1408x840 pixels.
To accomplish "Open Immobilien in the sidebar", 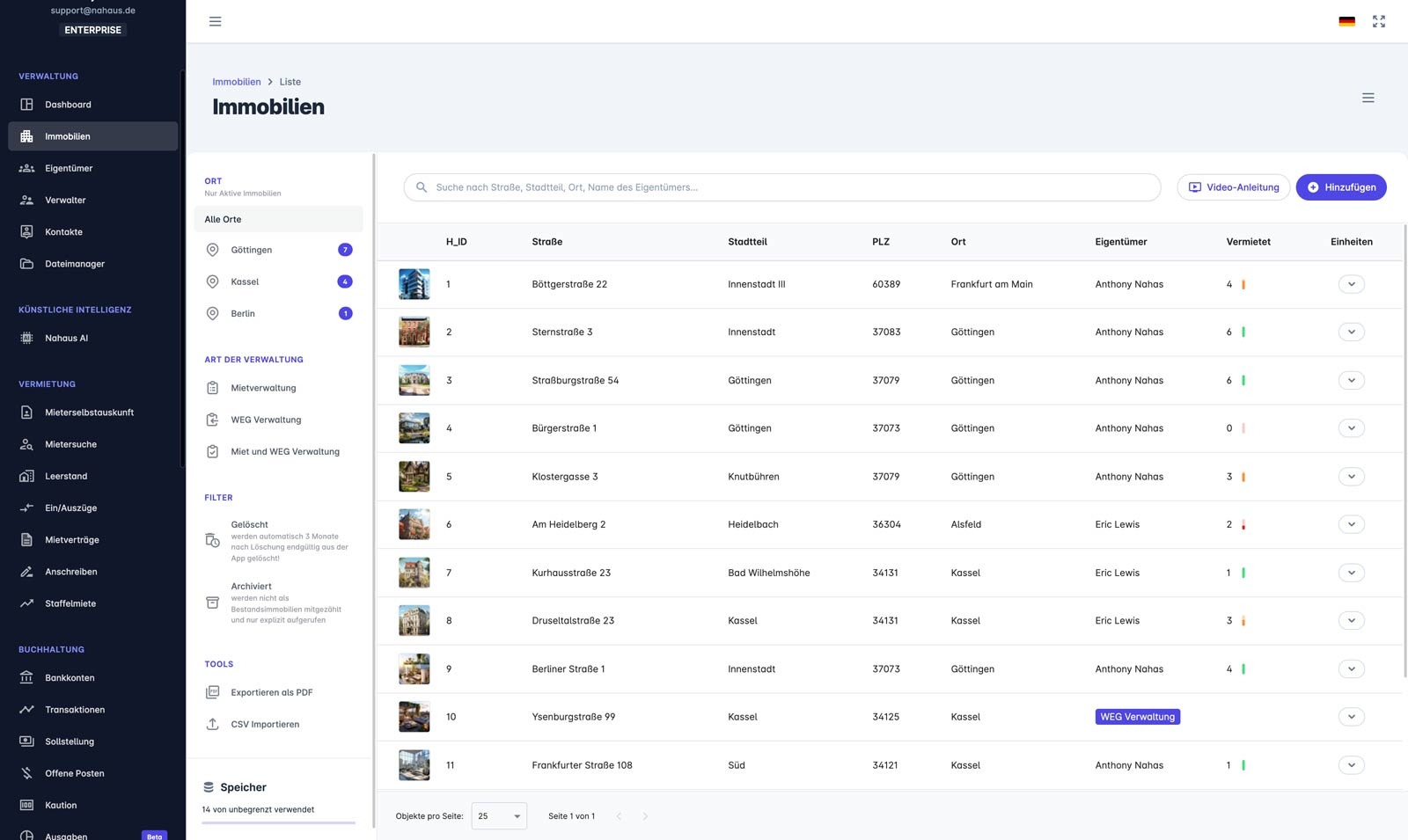I will (93, 136).
